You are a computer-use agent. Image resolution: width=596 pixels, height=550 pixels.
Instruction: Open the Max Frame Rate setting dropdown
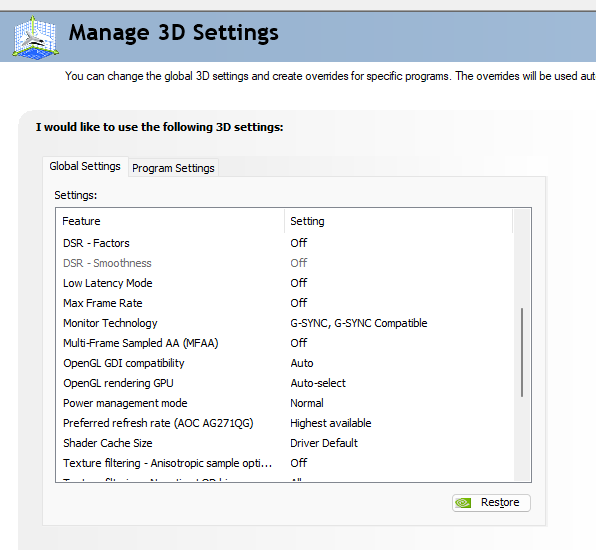tap(299, 303)
